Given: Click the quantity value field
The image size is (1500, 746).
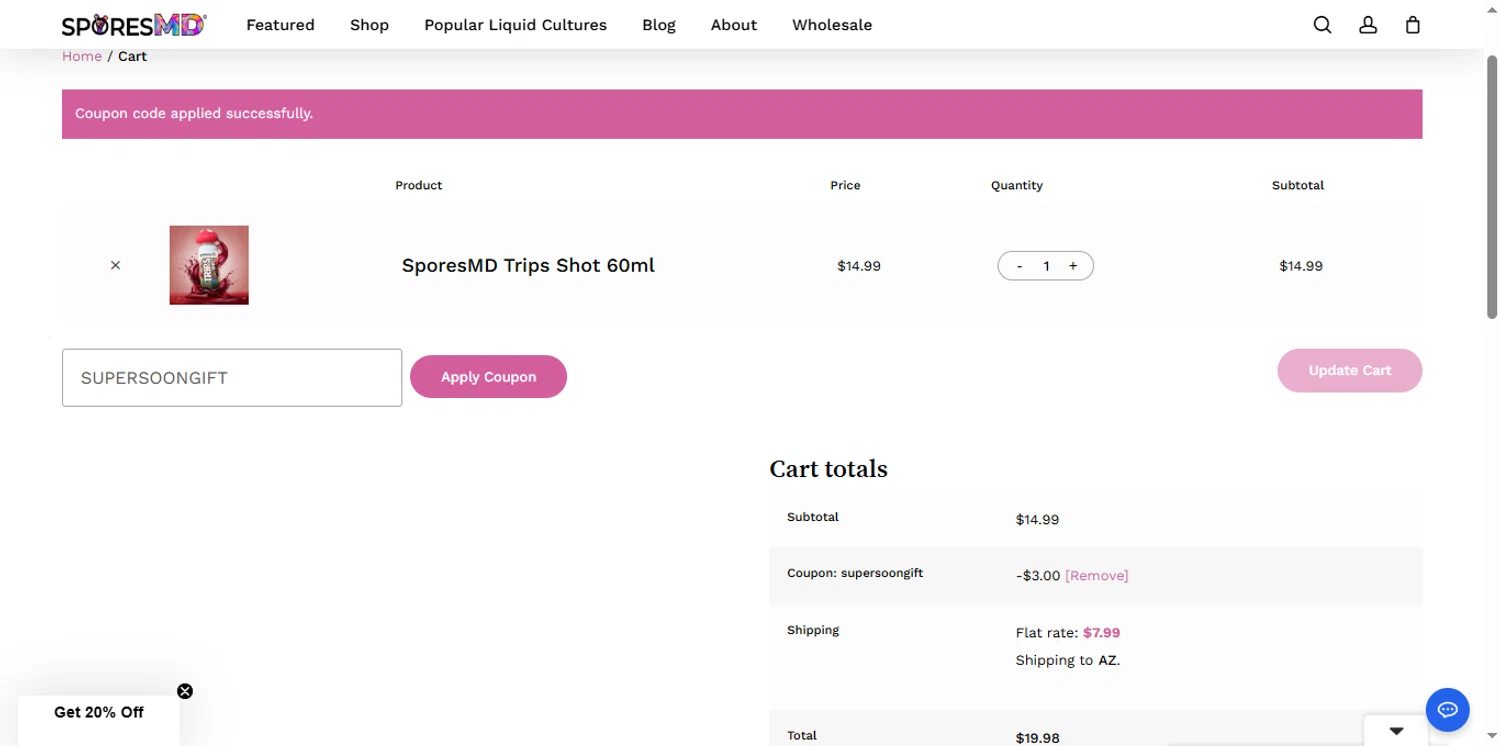Looking at the screenshot, I should (1046, 266).
